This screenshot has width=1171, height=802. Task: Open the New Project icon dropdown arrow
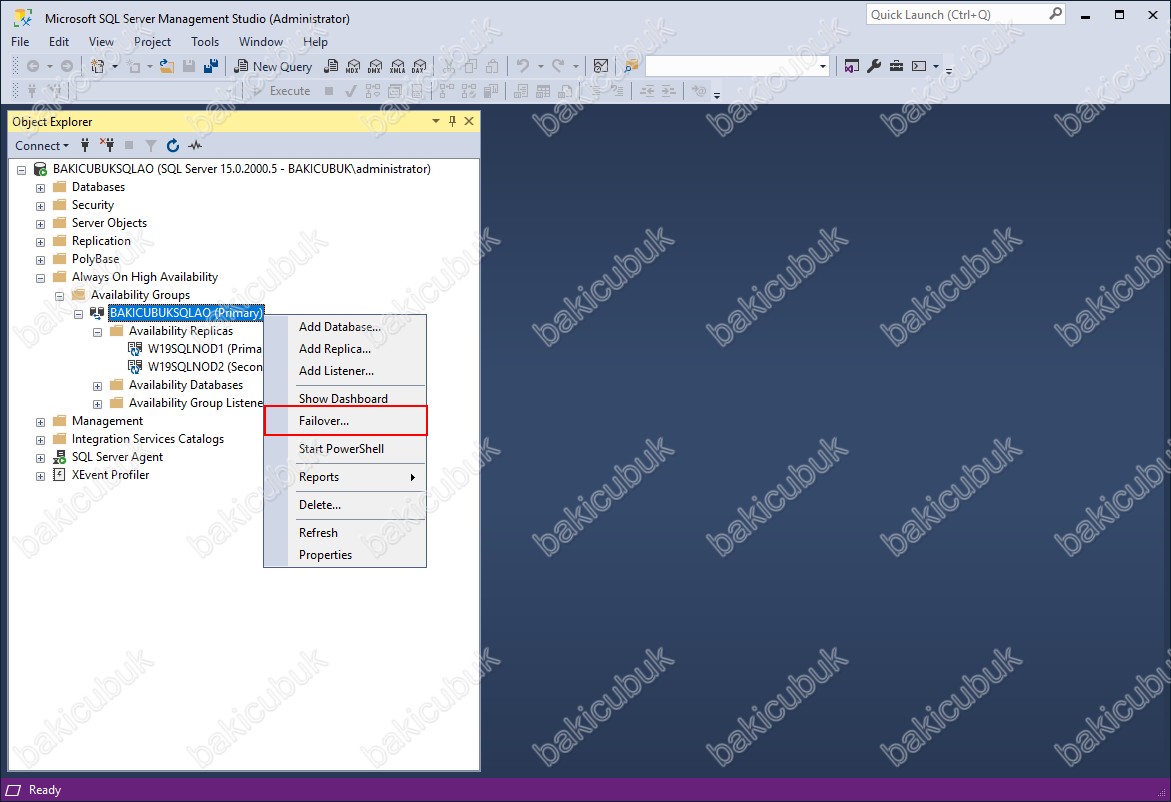click(x=115, y=66)
